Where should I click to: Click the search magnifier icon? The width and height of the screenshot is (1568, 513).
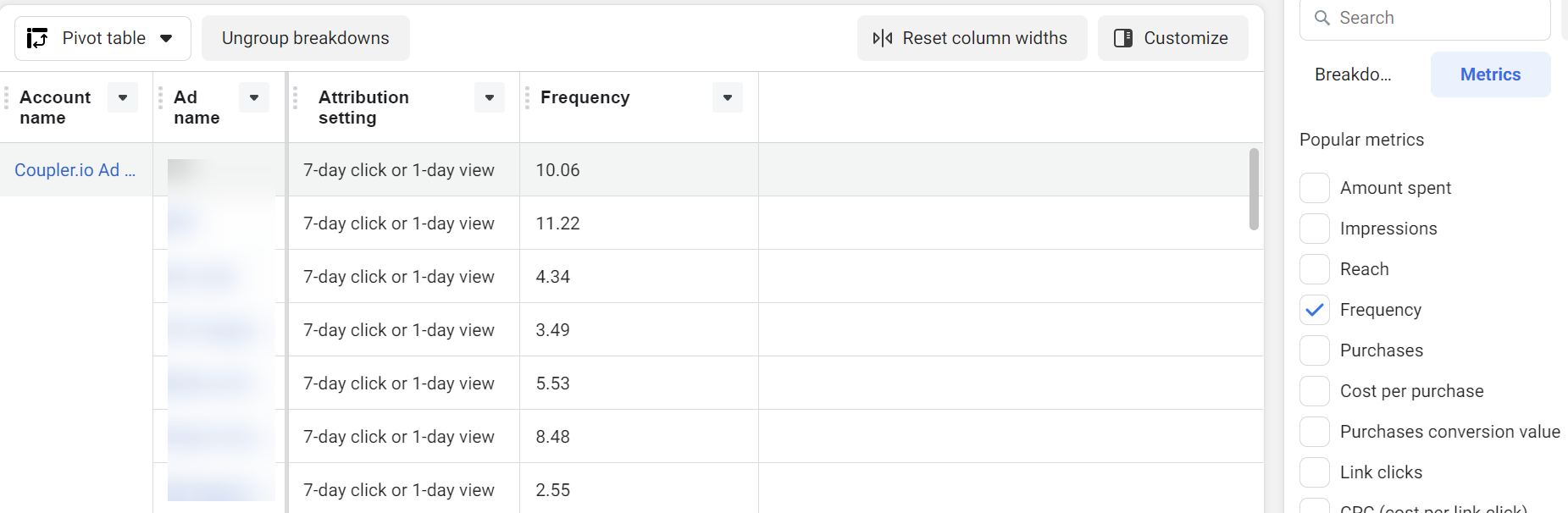1322,18
